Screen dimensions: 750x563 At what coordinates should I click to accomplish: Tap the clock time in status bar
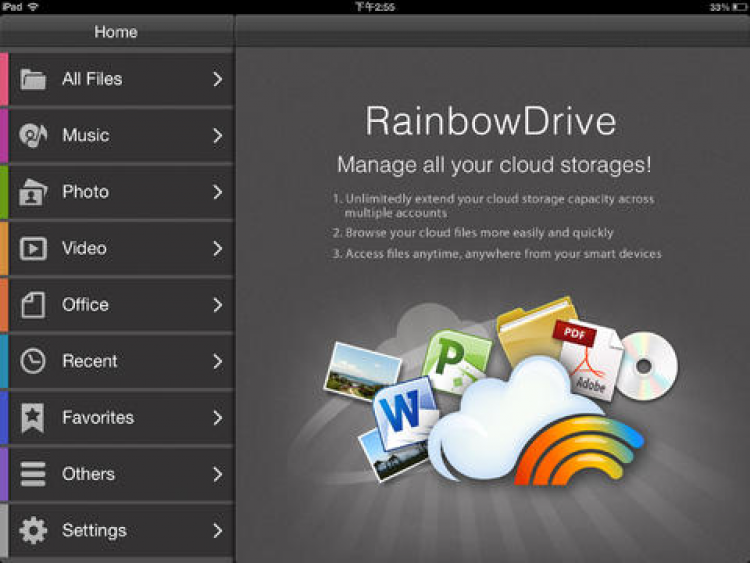pos(375,7)
